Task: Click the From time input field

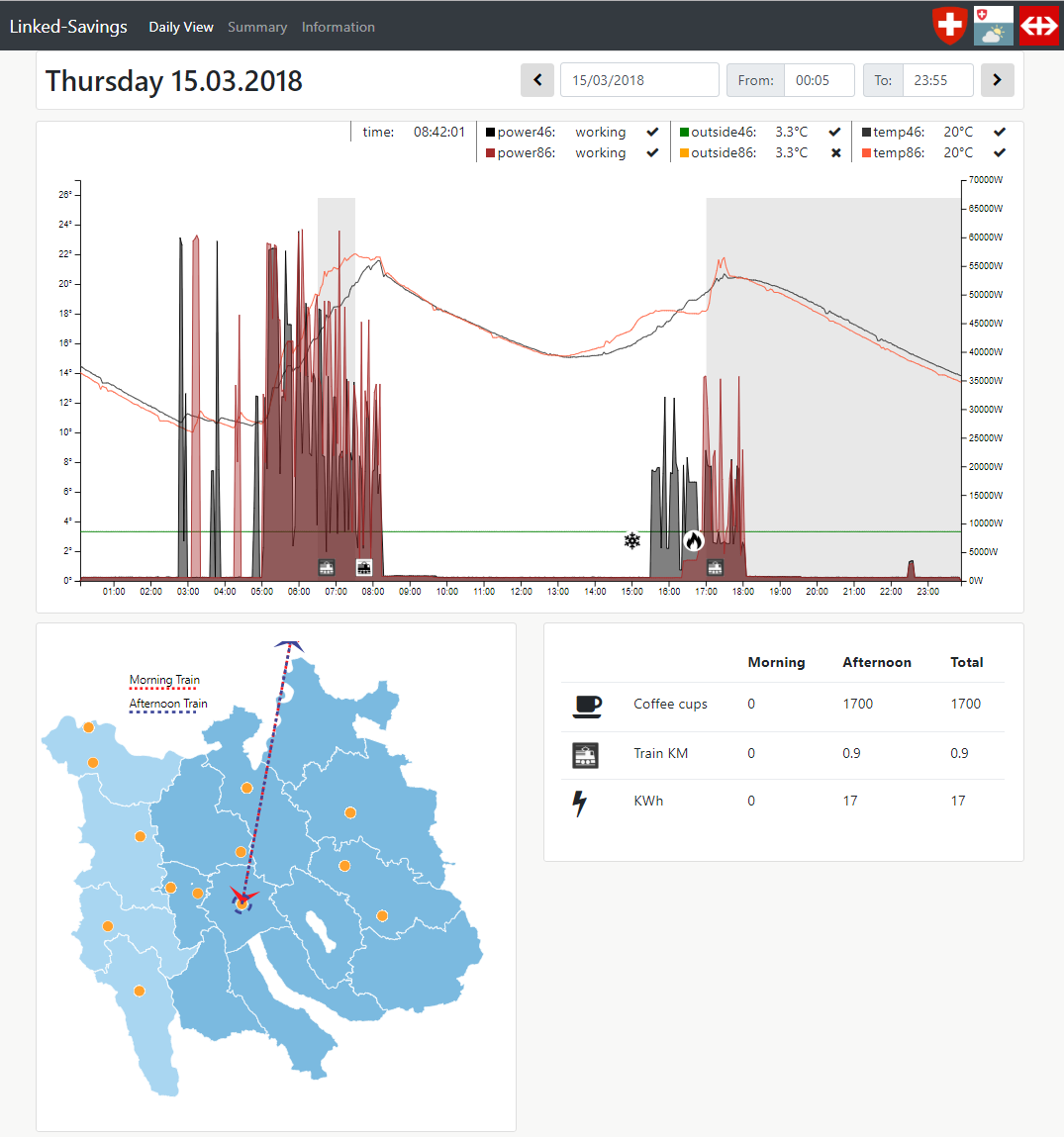Action: tap(819, 80)
